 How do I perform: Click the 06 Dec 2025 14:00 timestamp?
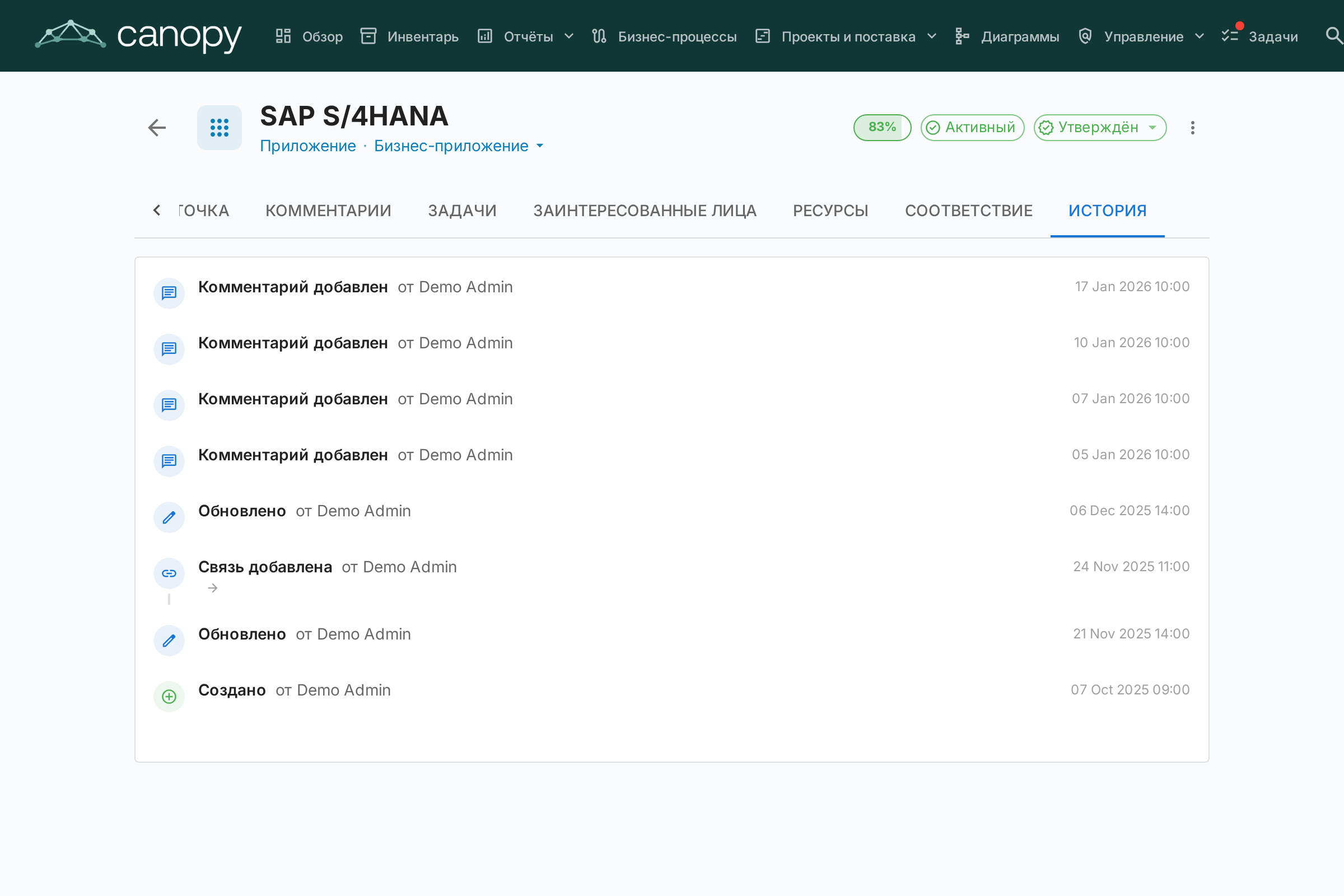[1130, 511]
